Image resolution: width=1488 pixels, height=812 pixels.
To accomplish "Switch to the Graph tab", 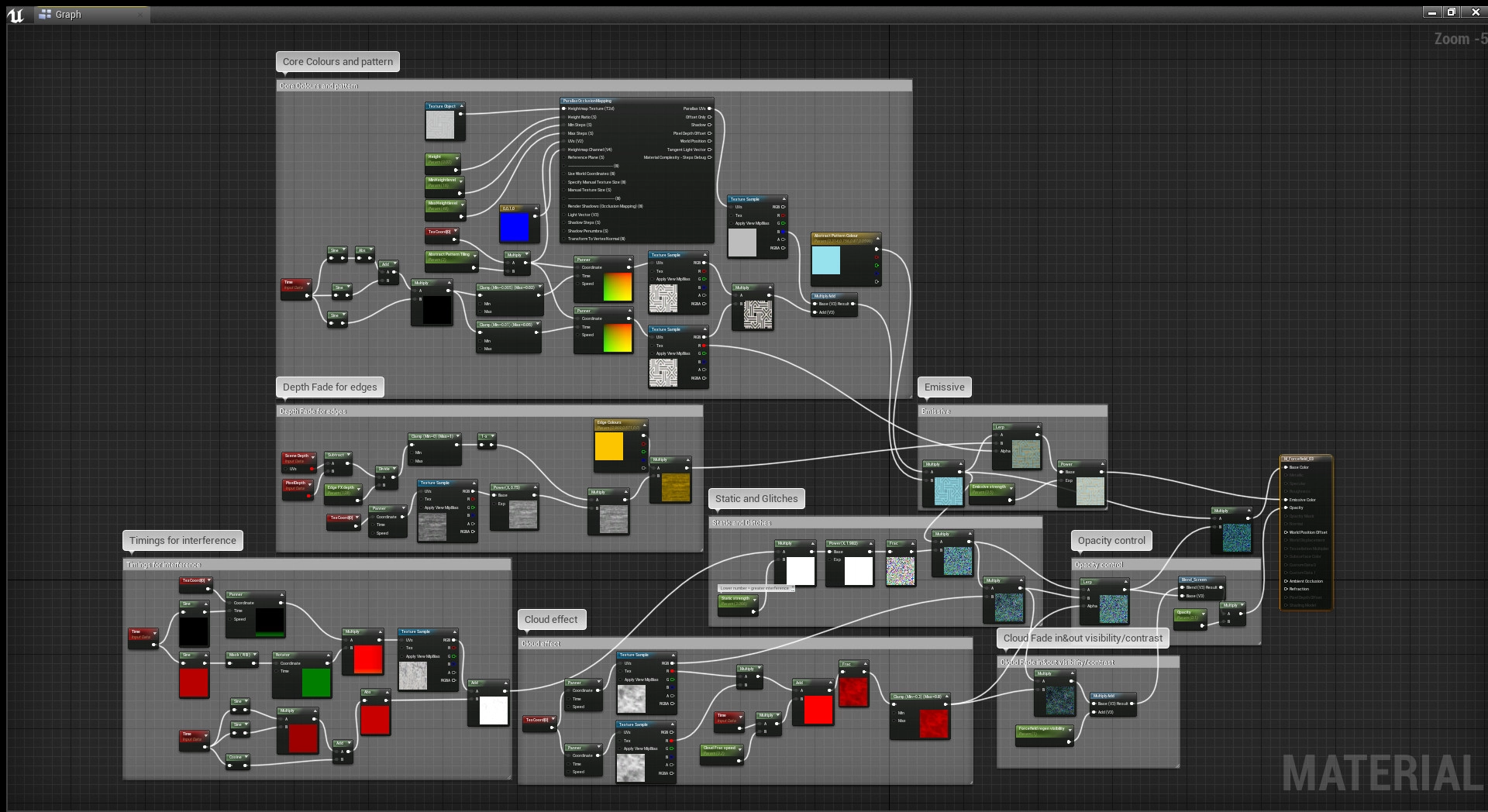I will tap(68, 15).
